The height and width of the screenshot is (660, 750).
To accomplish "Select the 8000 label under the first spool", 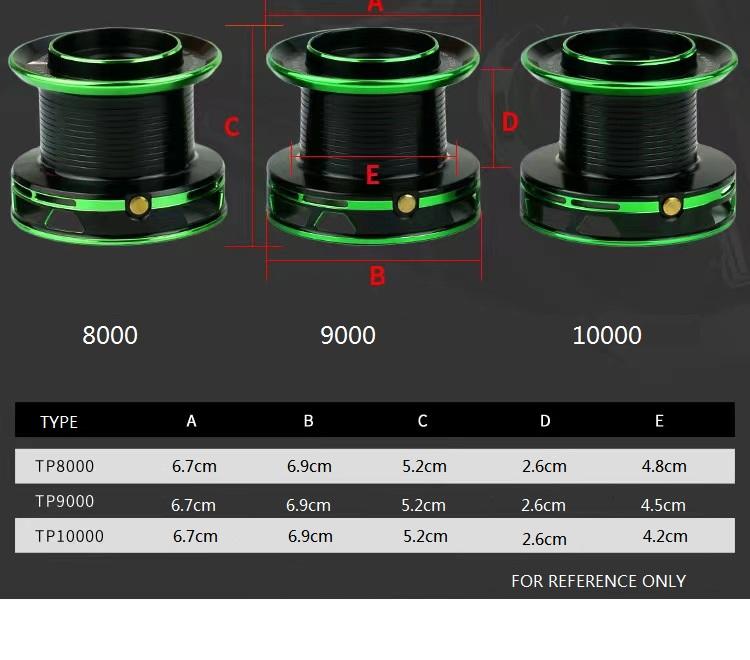I will pos(110,335).
